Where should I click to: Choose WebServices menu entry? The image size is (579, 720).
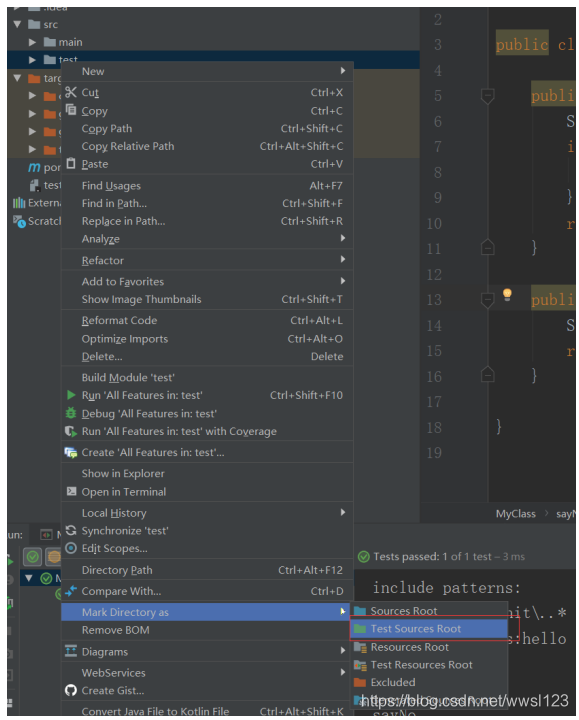(x=207, y=673)
